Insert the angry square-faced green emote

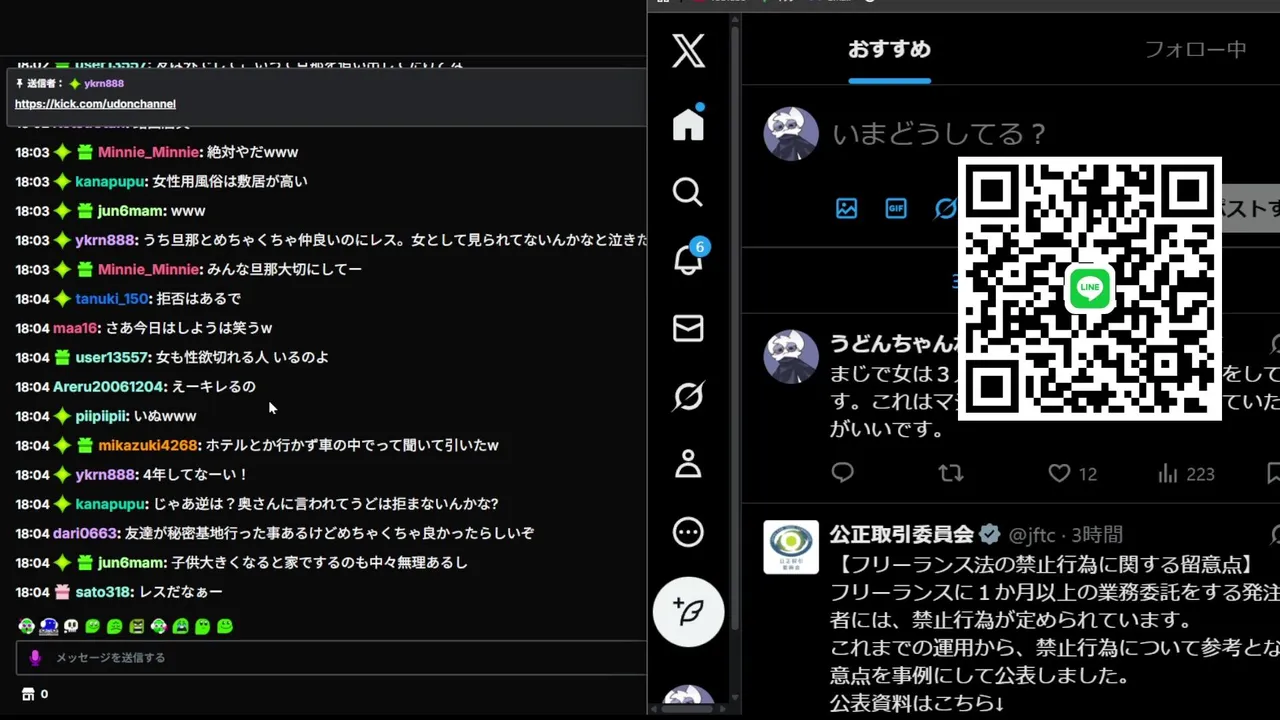(137, 627)
